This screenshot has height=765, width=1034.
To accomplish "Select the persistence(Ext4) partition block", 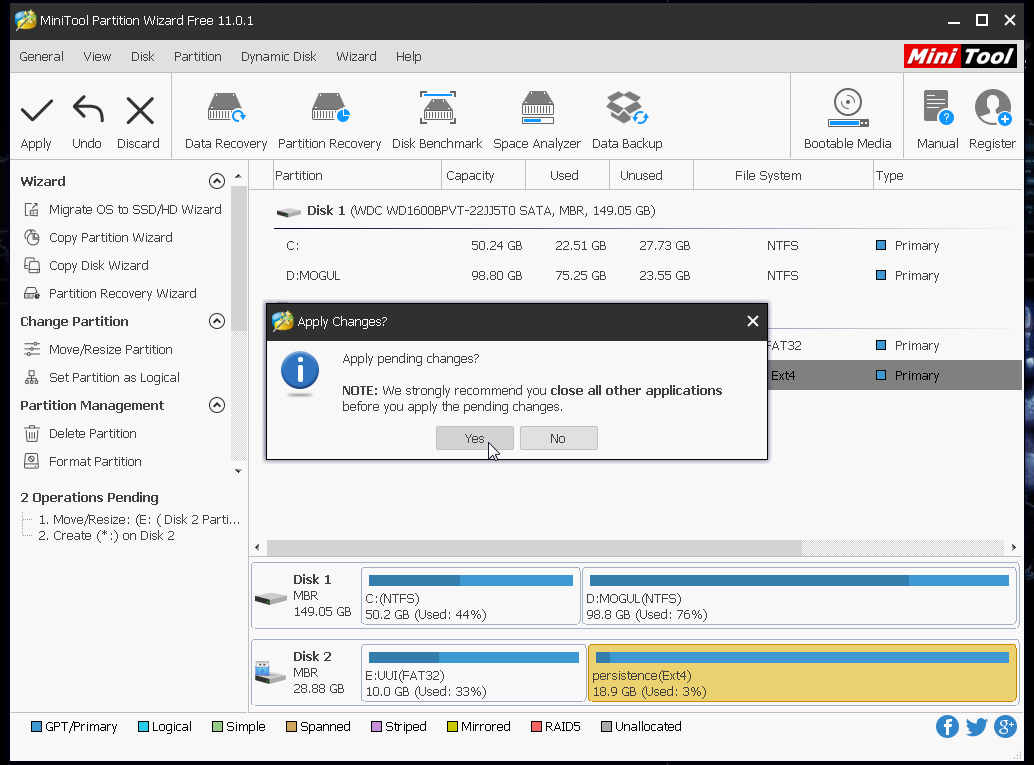I will [802, 673].
